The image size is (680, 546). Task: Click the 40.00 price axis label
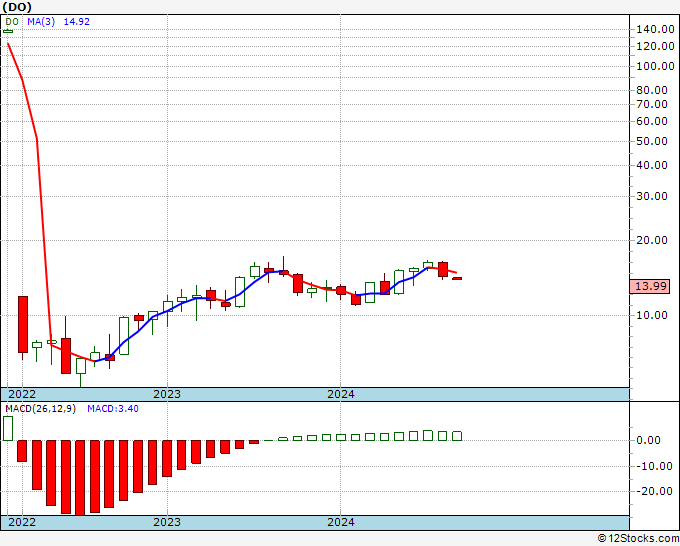pyautogui.click(x=652, y=165)
